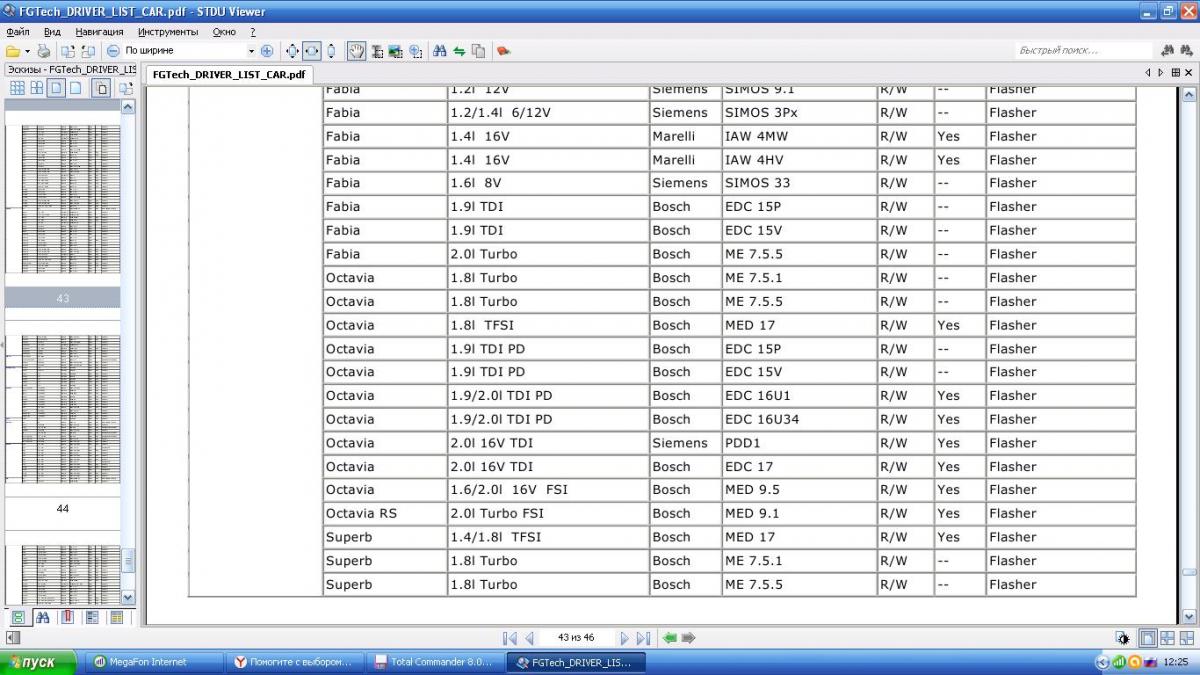Viewport: 1200px width, 675px height.
Task: Click the green swap arrows toolbar icon
Action: coord(459,50)
